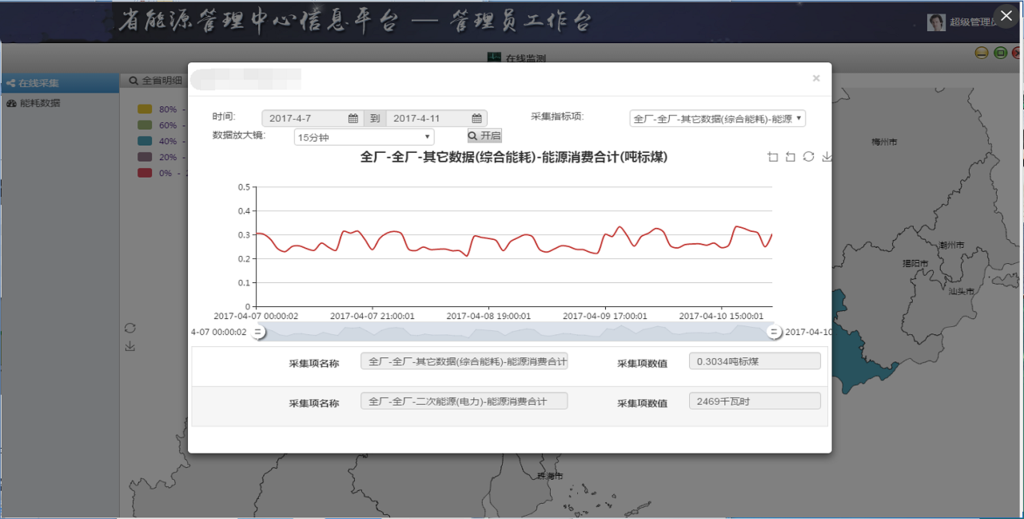Click the refresh icon left of the dialog
Viewport: 1024px width, 519px height.
tap(130, 328)
